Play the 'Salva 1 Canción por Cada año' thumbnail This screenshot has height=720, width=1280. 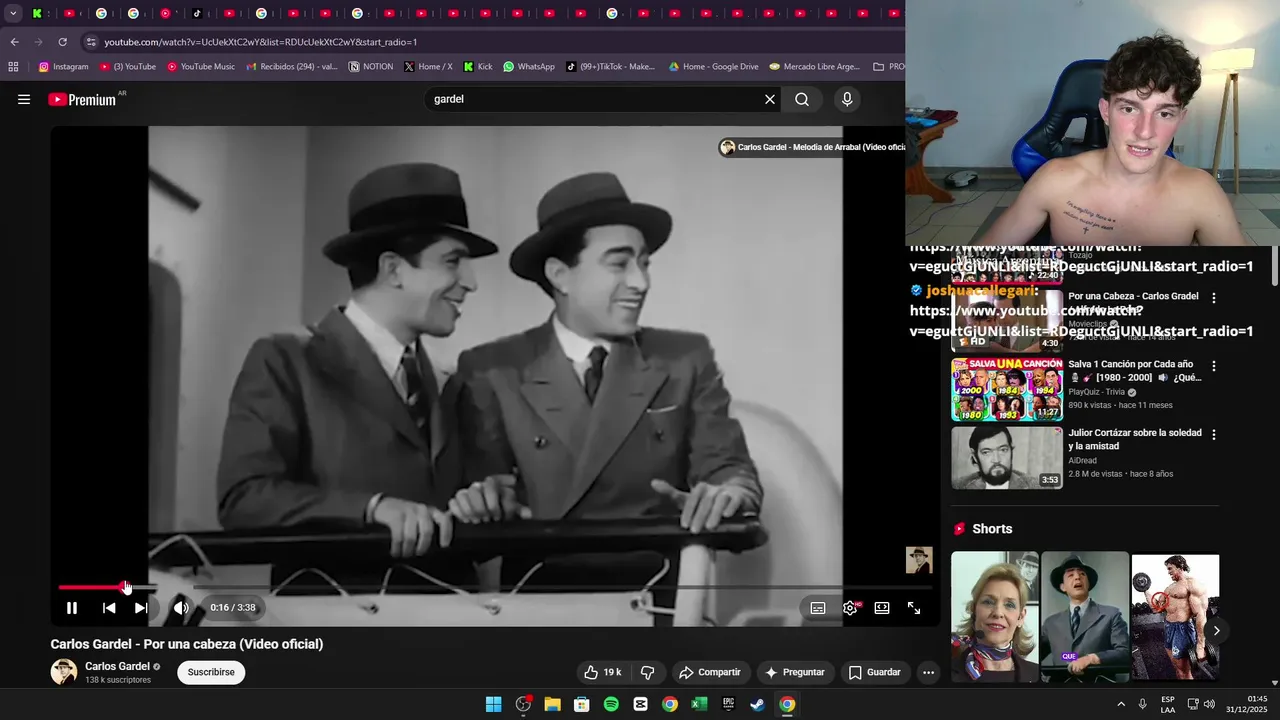(x=1007, y=389)
